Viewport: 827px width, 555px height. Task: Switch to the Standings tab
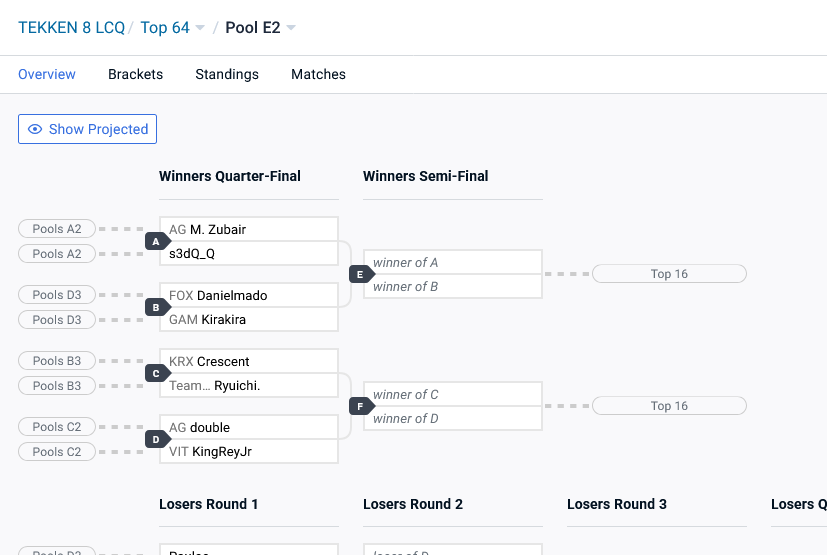point(227,74)
